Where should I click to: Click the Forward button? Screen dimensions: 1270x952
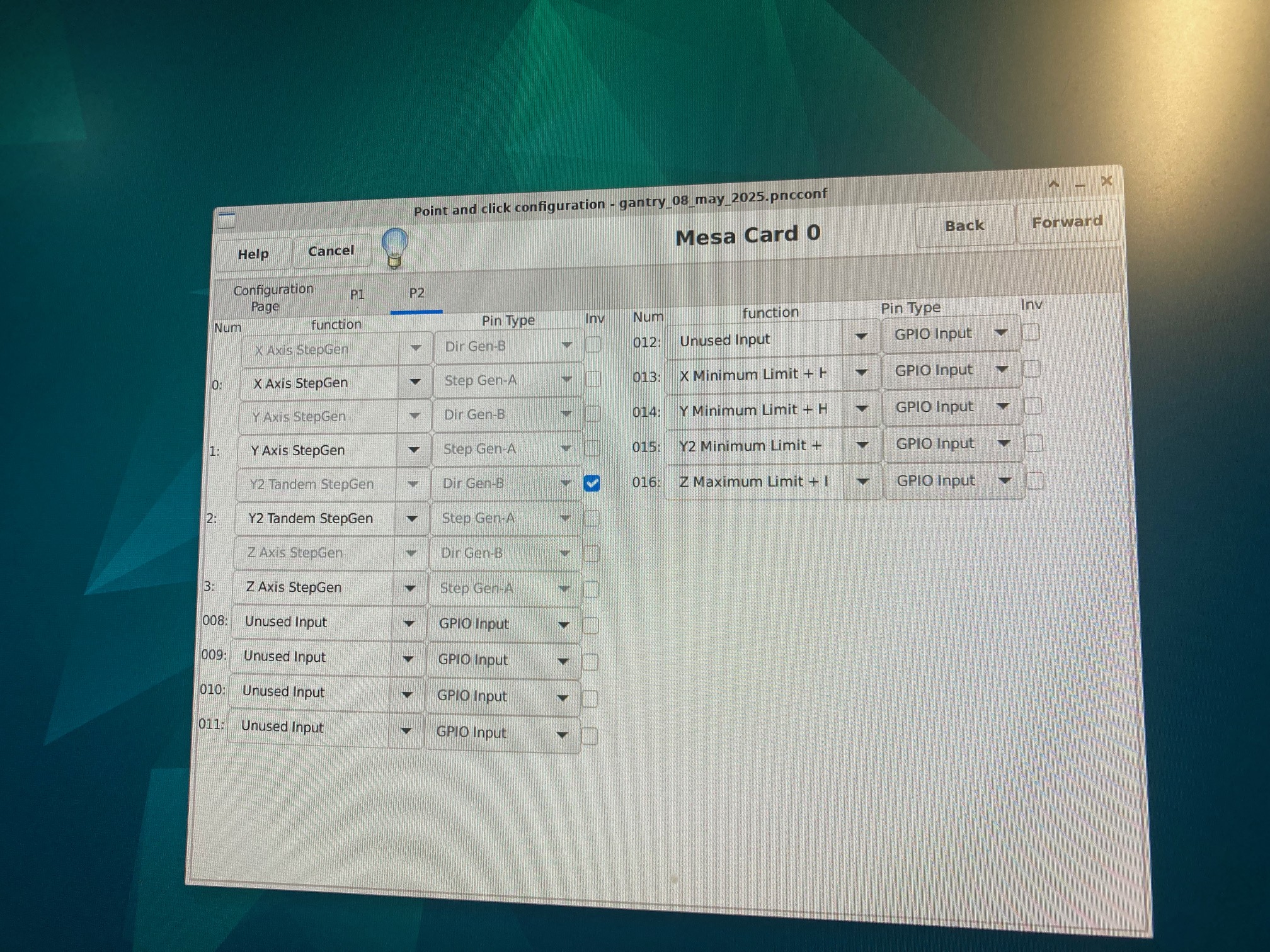click(1067, 222)
